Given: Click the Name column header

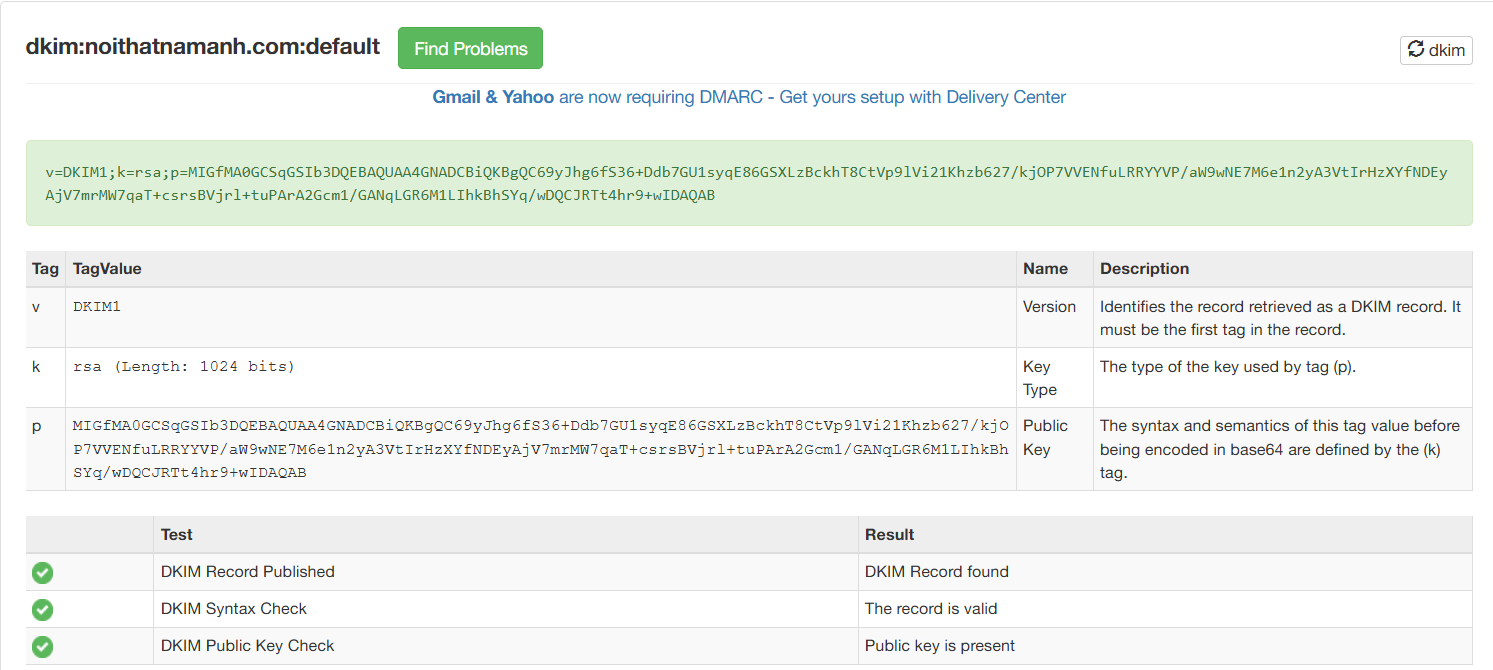Looking at the screenshot, I should 1045,269.
